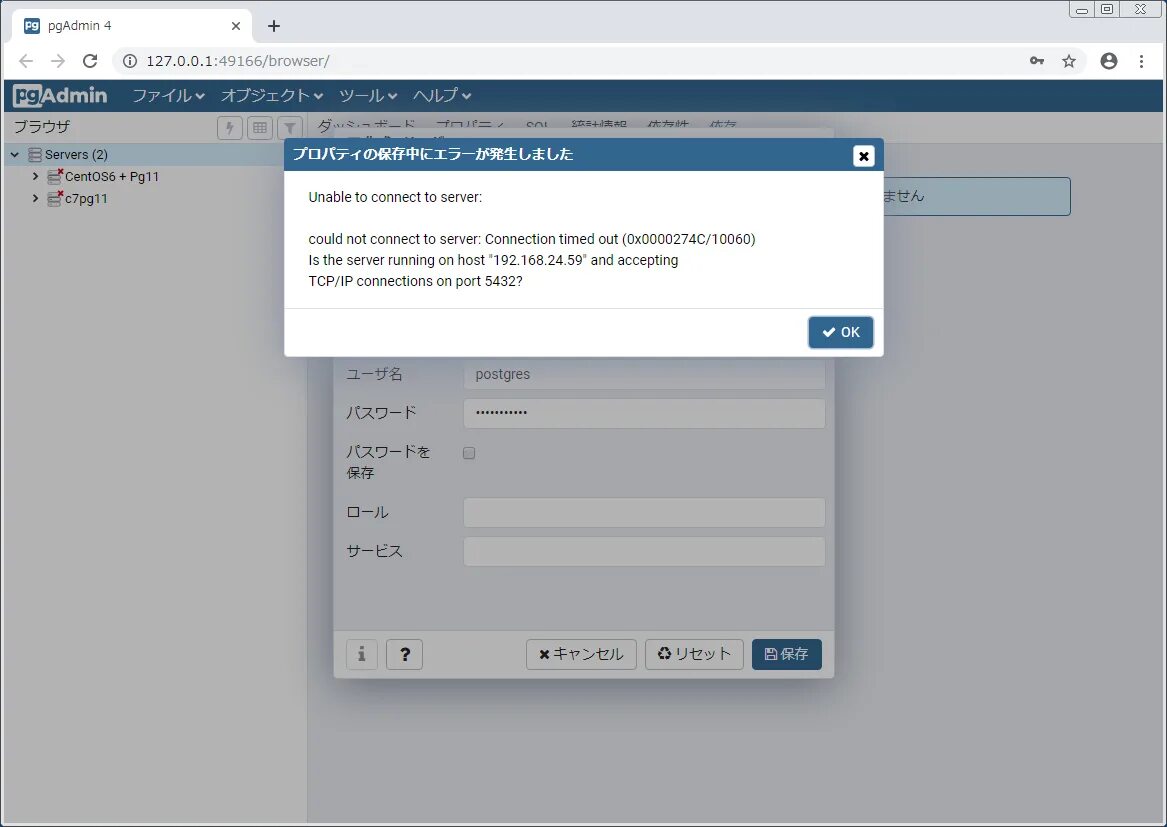Screen dimensions: 1167x827
Task: Go forward with browser forward arrow
Action: click(x=57, y=61)
